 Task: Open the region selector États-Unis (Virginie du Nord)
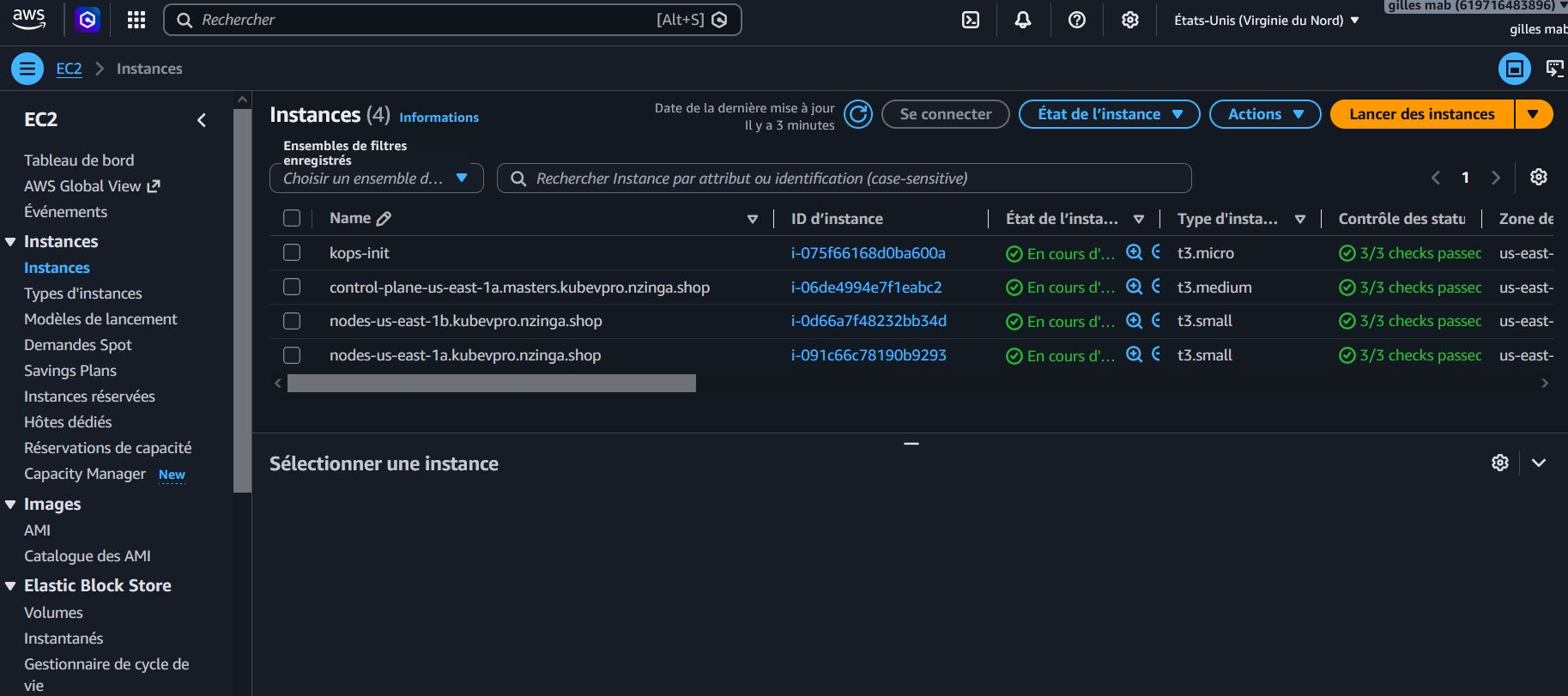[x=1267, y=20]
